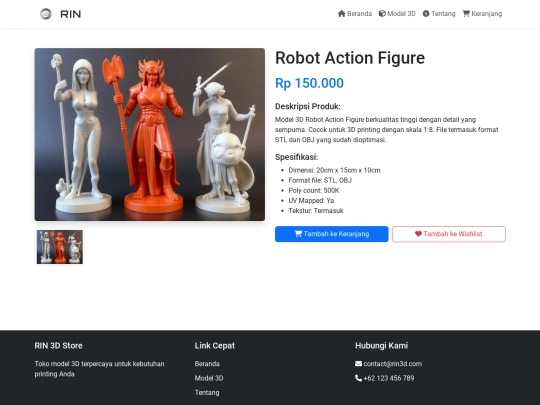540x405 pixels.
Task: Open Keranjang from top navigation
Action: point(482,14)
